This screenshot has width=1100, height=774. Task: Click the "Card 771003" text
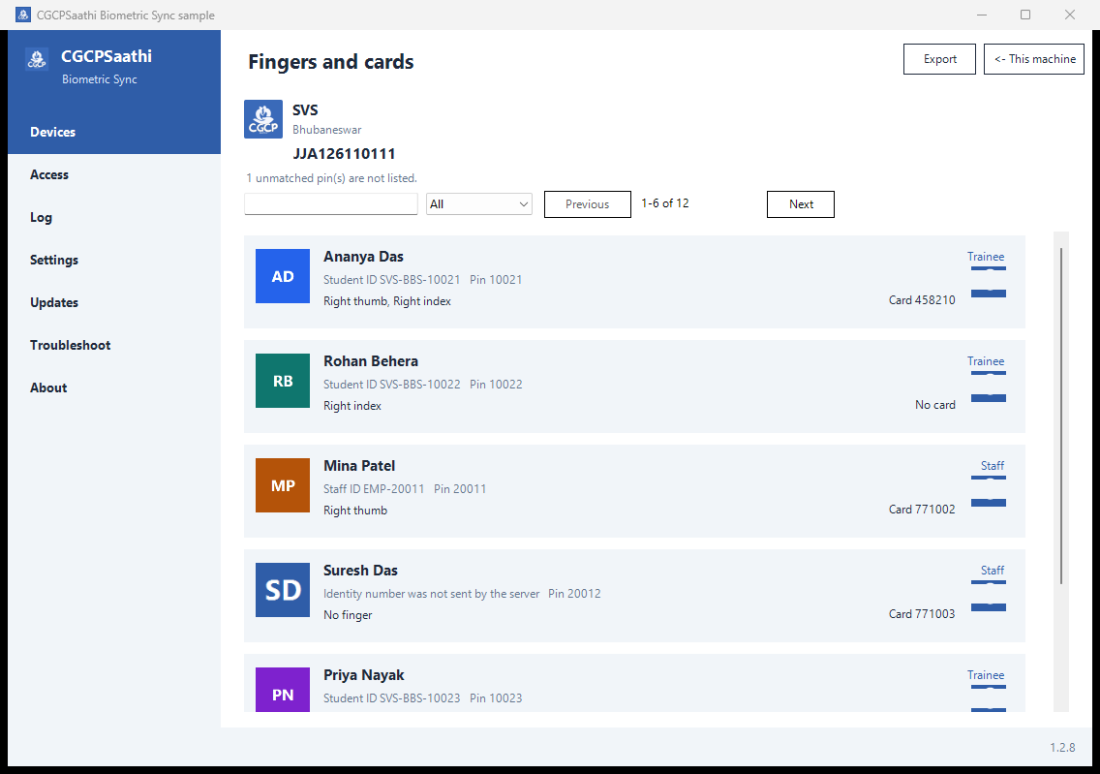click(x=922, y=614)
